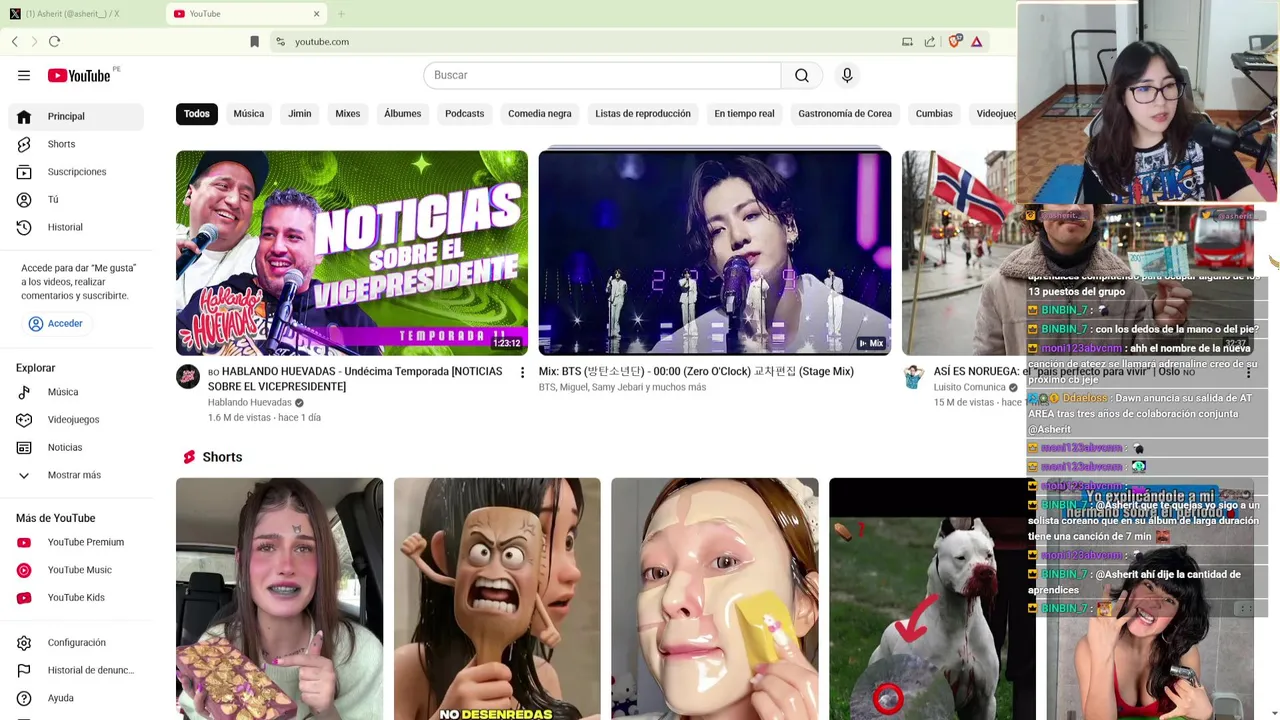Open Principal in the sidebar
This screenshot has width=1280, height=720.
coord(76,116)
